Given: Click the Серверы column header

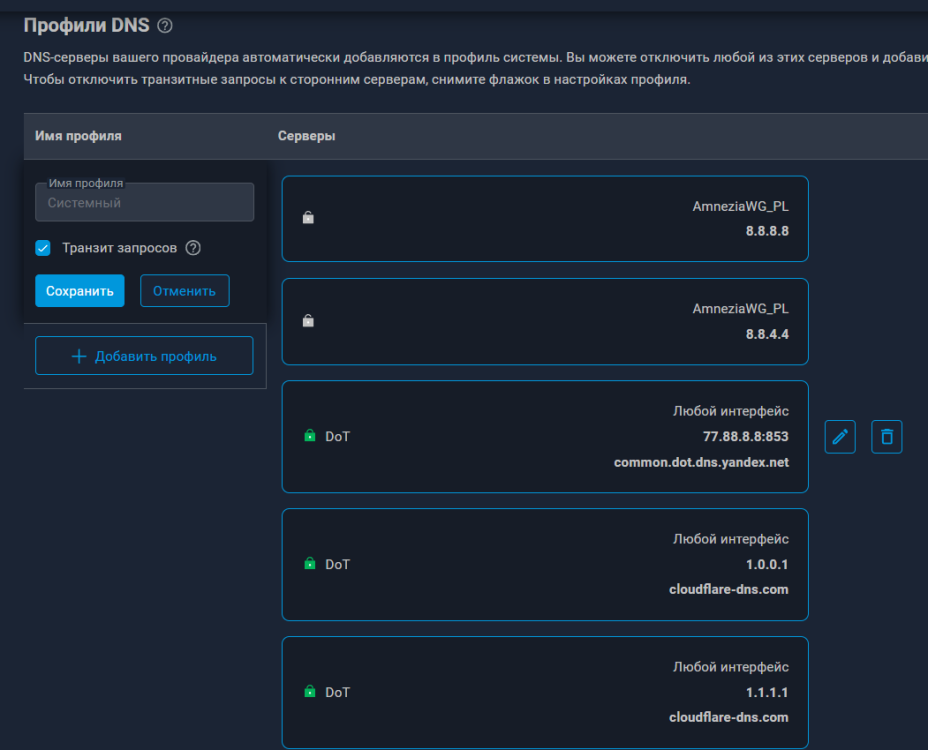Looking at the screenshot, I should (306, 136).
